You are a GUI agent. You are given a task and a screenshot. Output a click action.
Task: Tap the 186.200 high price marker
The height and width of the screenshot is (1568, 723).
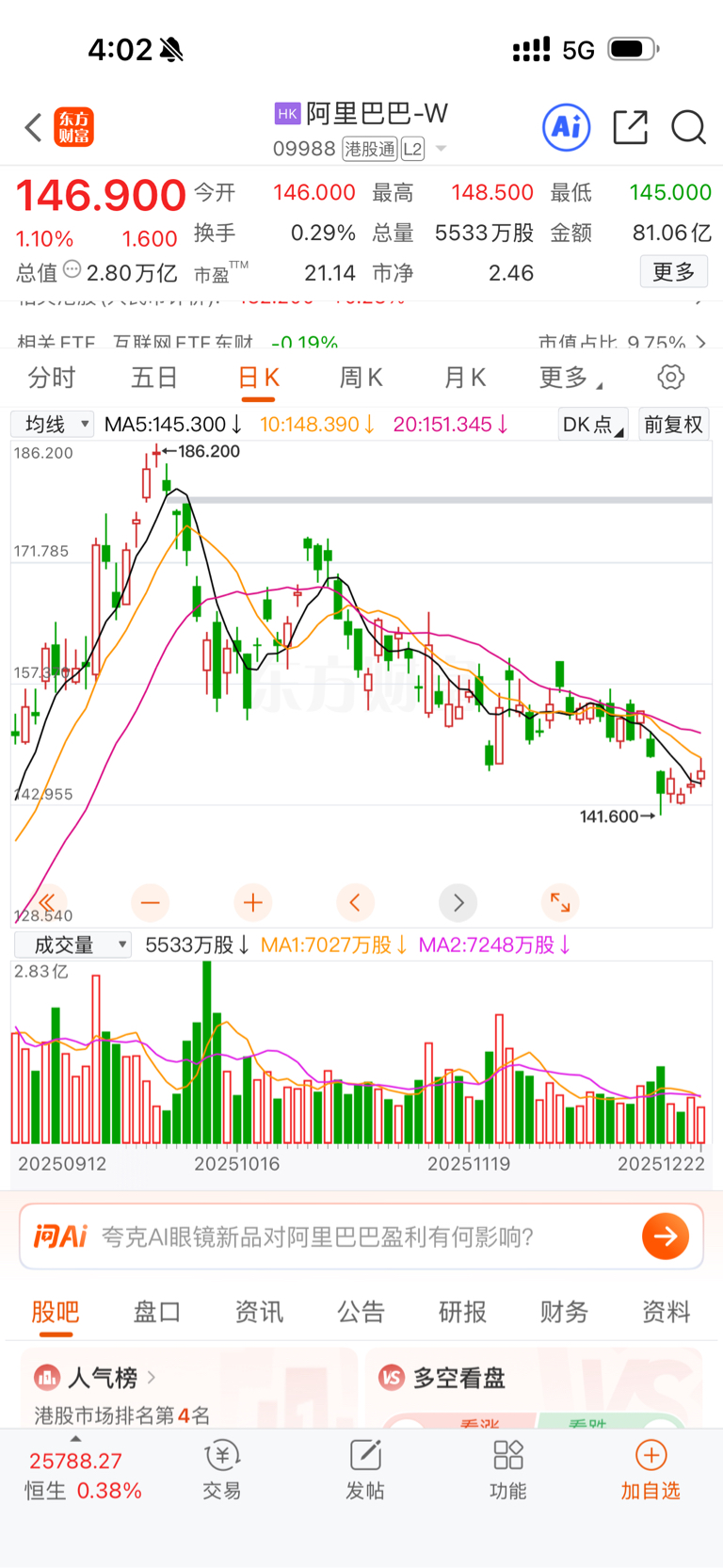(201, 451)
